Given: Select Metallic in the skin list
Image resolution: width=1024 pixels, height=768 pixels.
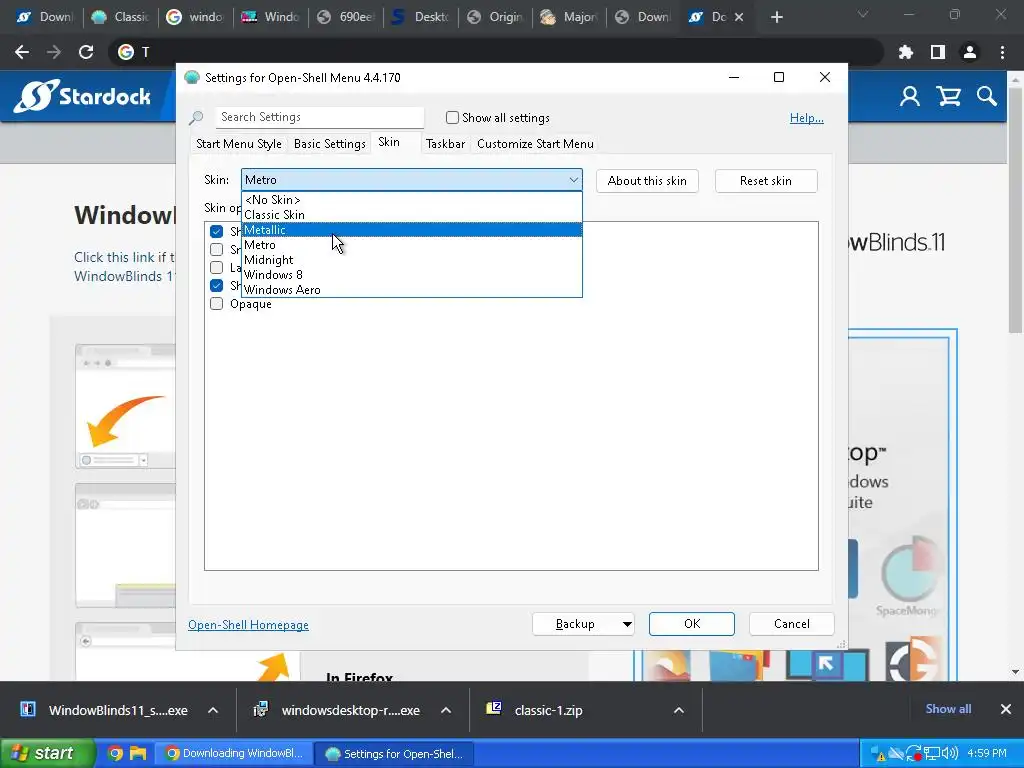Looking at the screenshot, I should [411, 230].
